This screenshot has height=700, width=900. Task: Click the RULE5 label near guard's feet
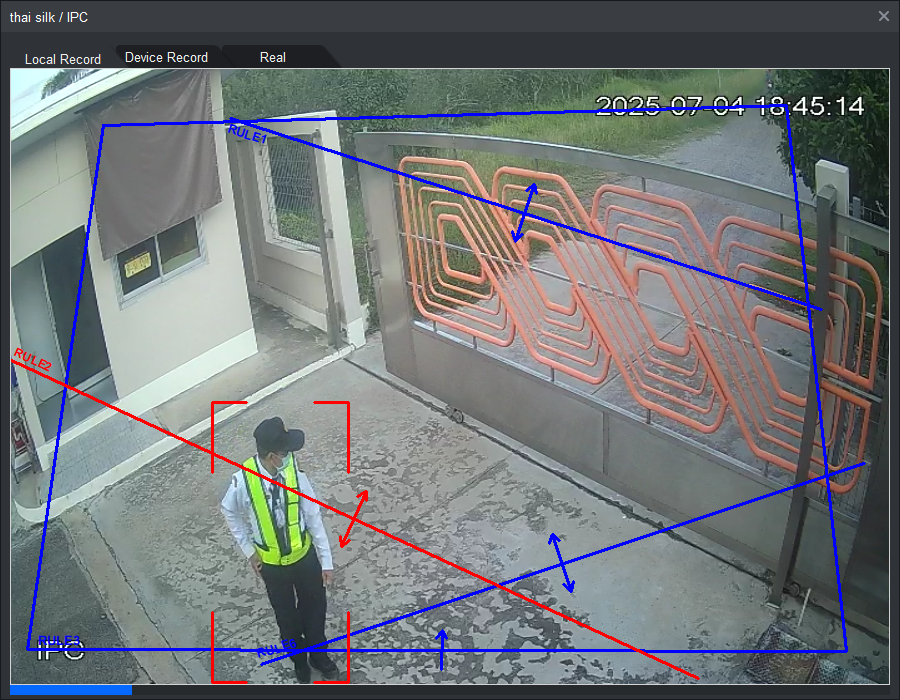point(277,647)
